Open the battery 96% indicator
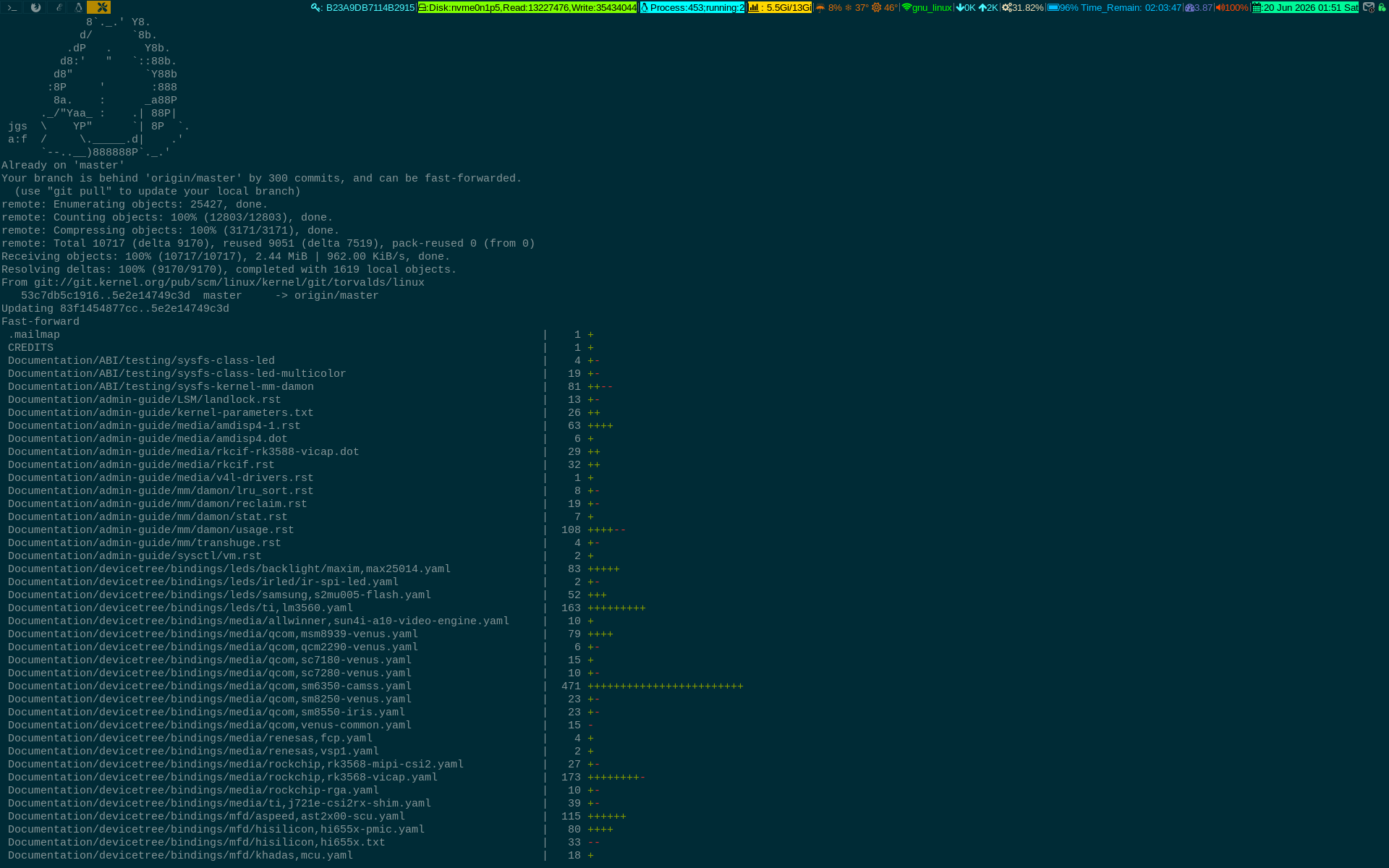Viewport: 1389px width, 868px height. [x=1063, y=7]
